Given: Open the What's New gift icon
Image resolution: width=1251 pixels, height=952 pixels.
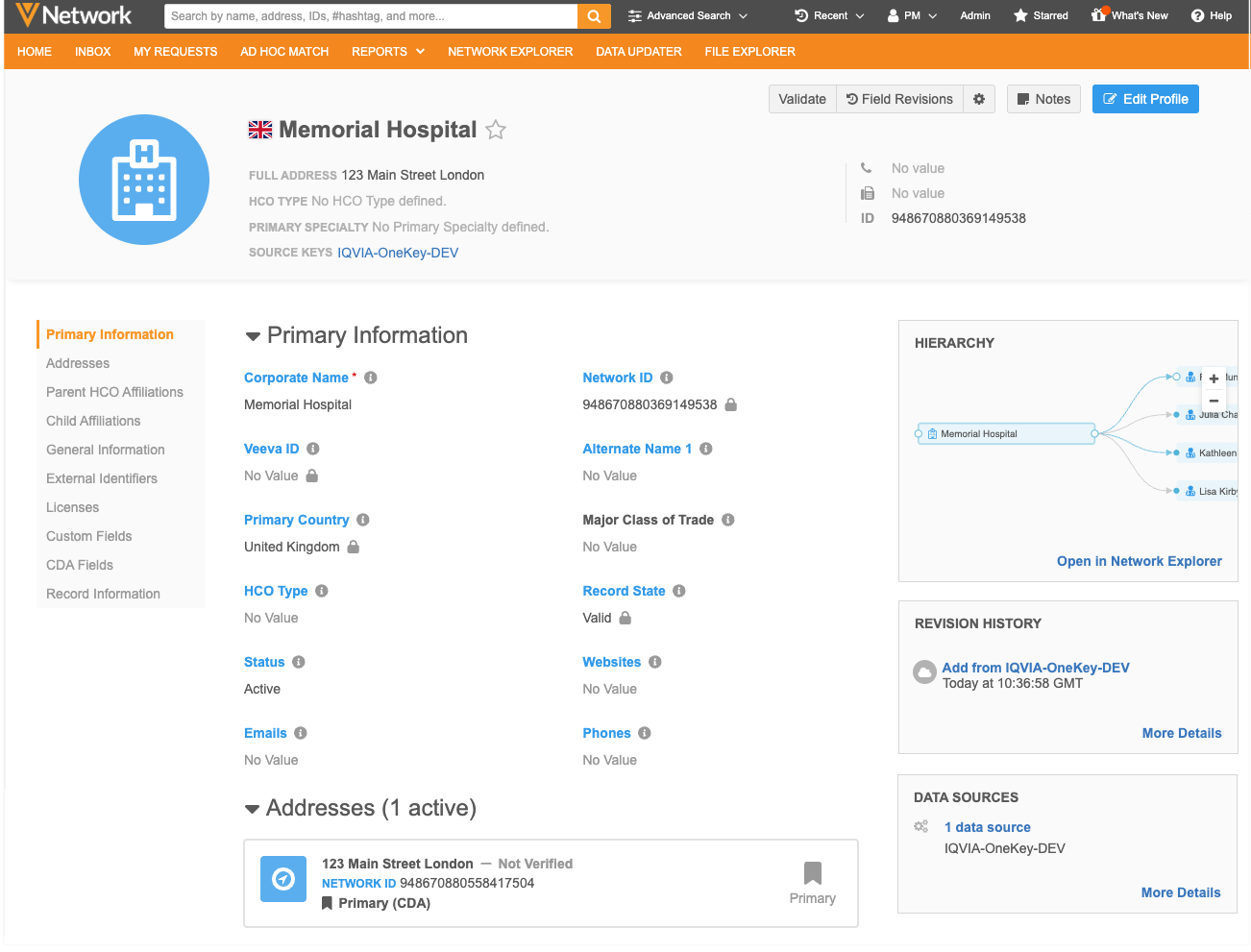Looking at the screenshot, I should (1099, 15).
